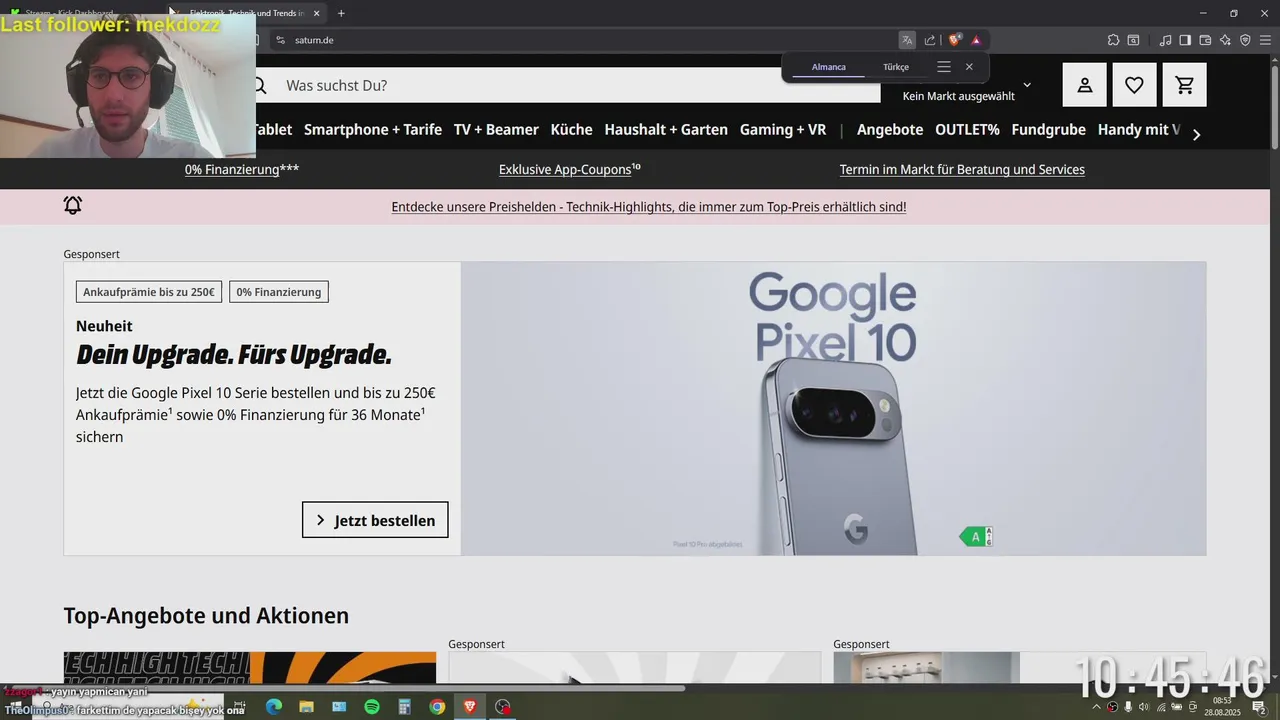Click the Brave Rewards triangle icon
This screenshot has width=1280, height=720.
(x=976, y=40)
